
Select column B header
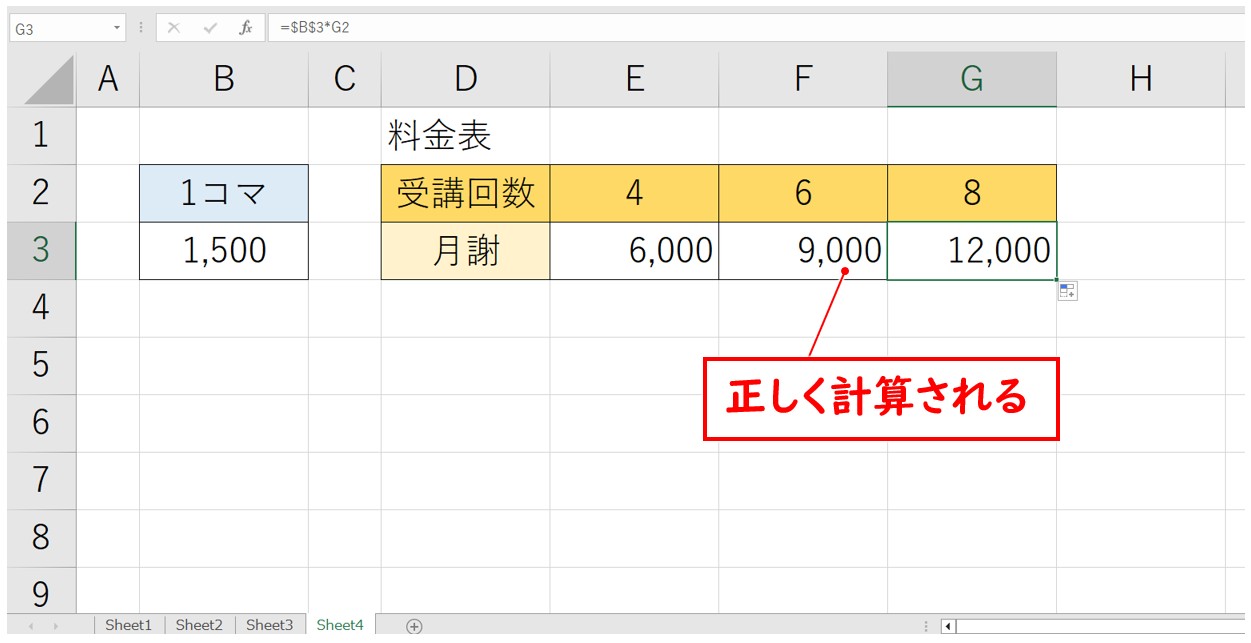tap(224, 80)
